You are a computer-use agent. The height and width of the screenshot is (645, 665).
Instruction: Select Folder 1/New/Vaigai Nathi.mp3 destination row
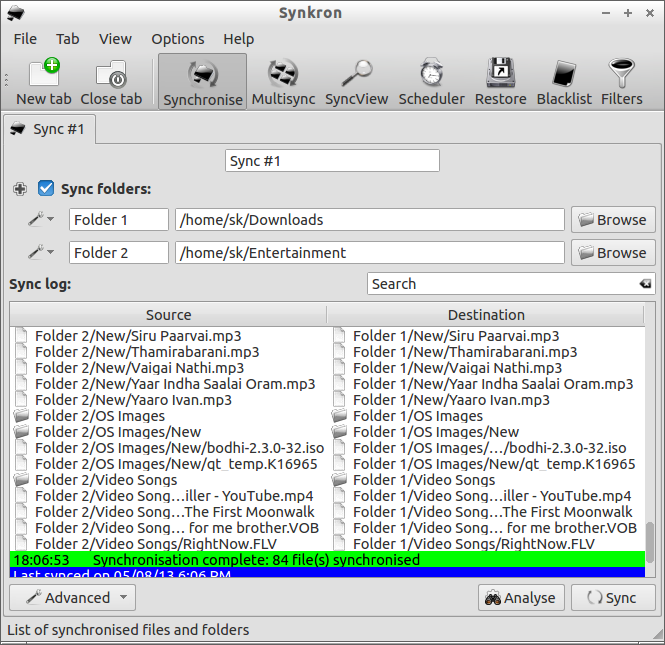[x=486, y=368]
